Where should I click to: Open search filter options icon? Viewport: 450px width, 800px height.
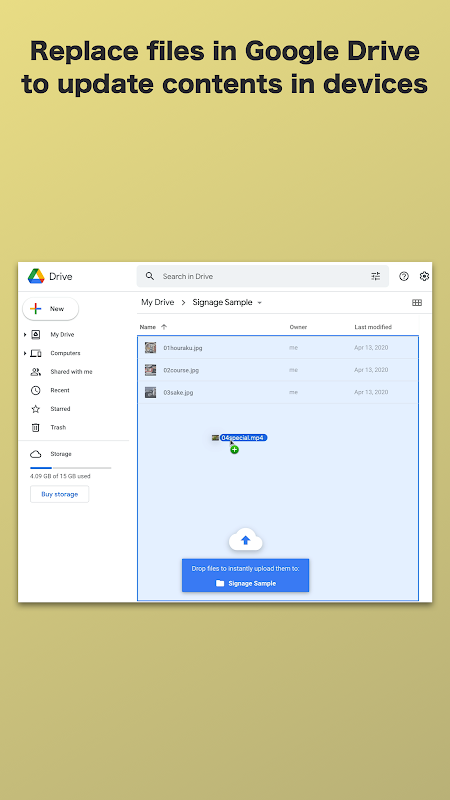pyautogui.click(x=376, y=277)
